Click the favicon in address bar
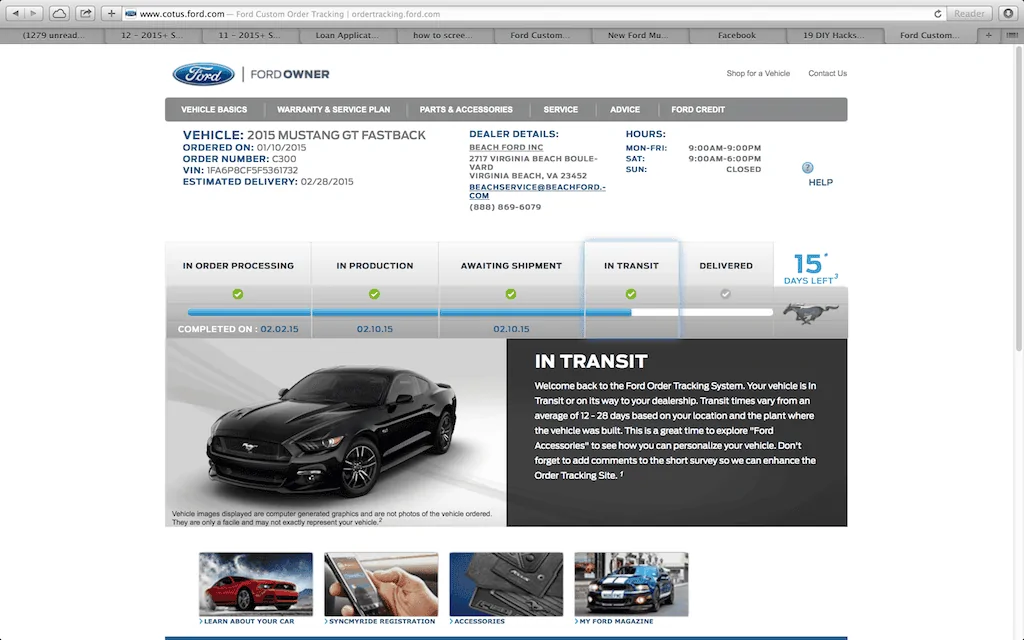This screenshot has width=1024, height=640. [x=131, y=13]
